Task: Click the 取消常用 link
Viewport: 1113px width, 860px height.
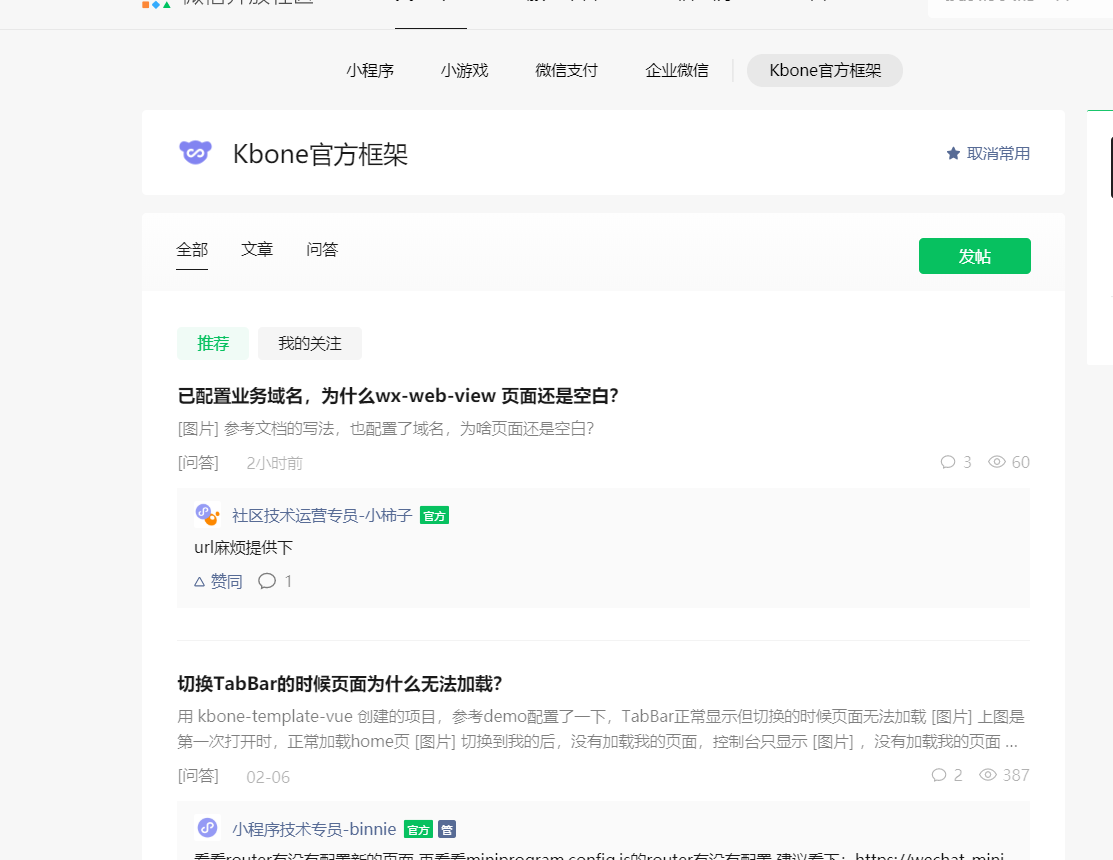Action: 998,153
